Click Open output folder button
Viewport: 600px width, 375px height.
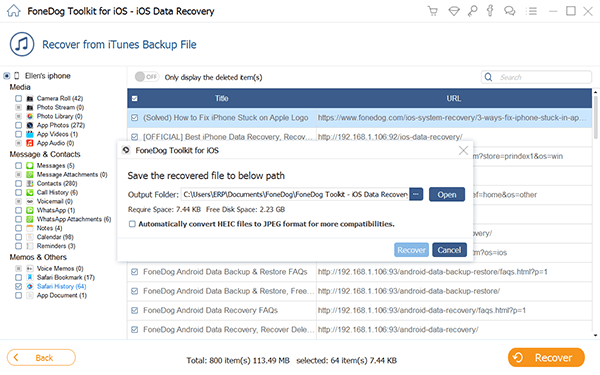(x=447, y=194)
